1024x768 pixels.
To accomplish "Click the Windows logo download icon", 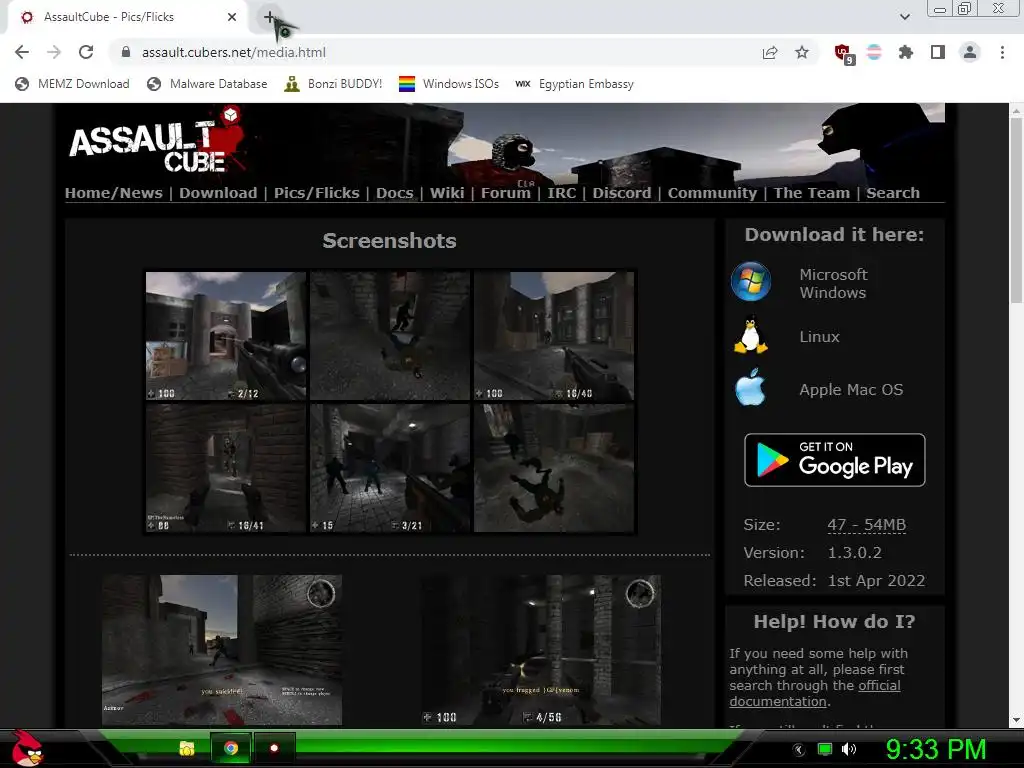I will 751,281.
